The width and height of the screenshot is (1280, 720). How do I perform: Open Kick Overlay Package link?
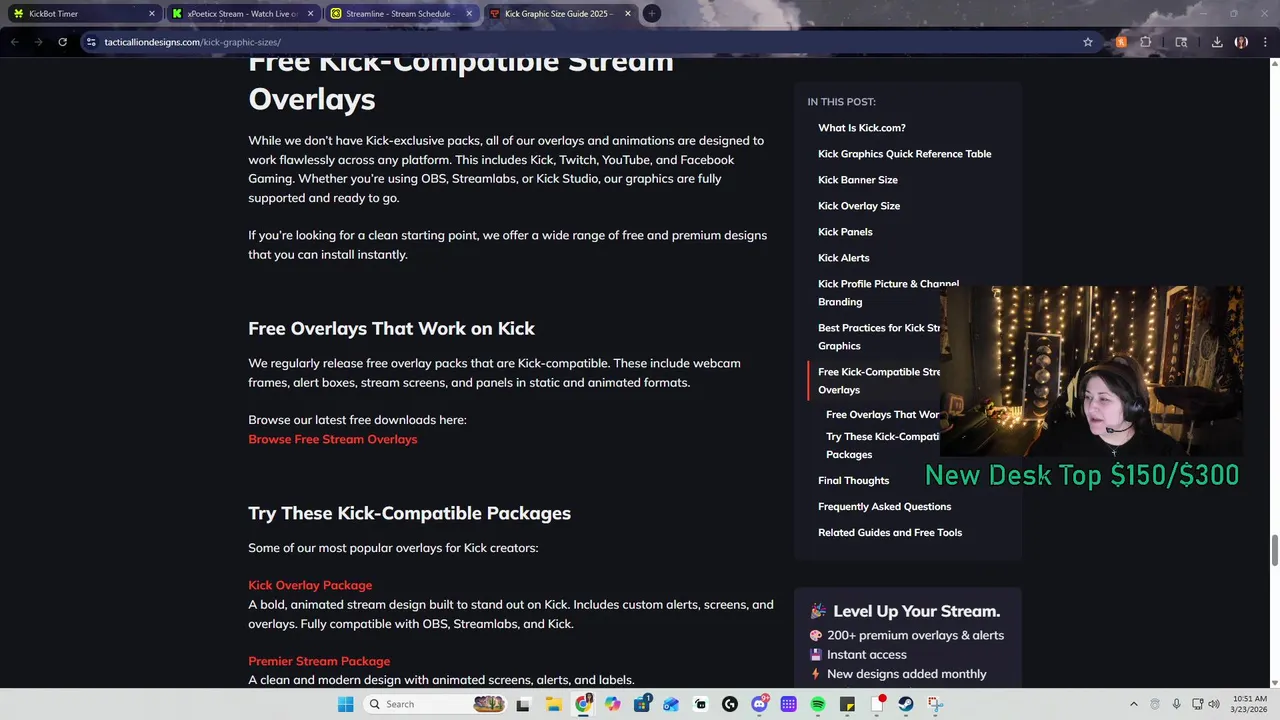click(310, 585)
